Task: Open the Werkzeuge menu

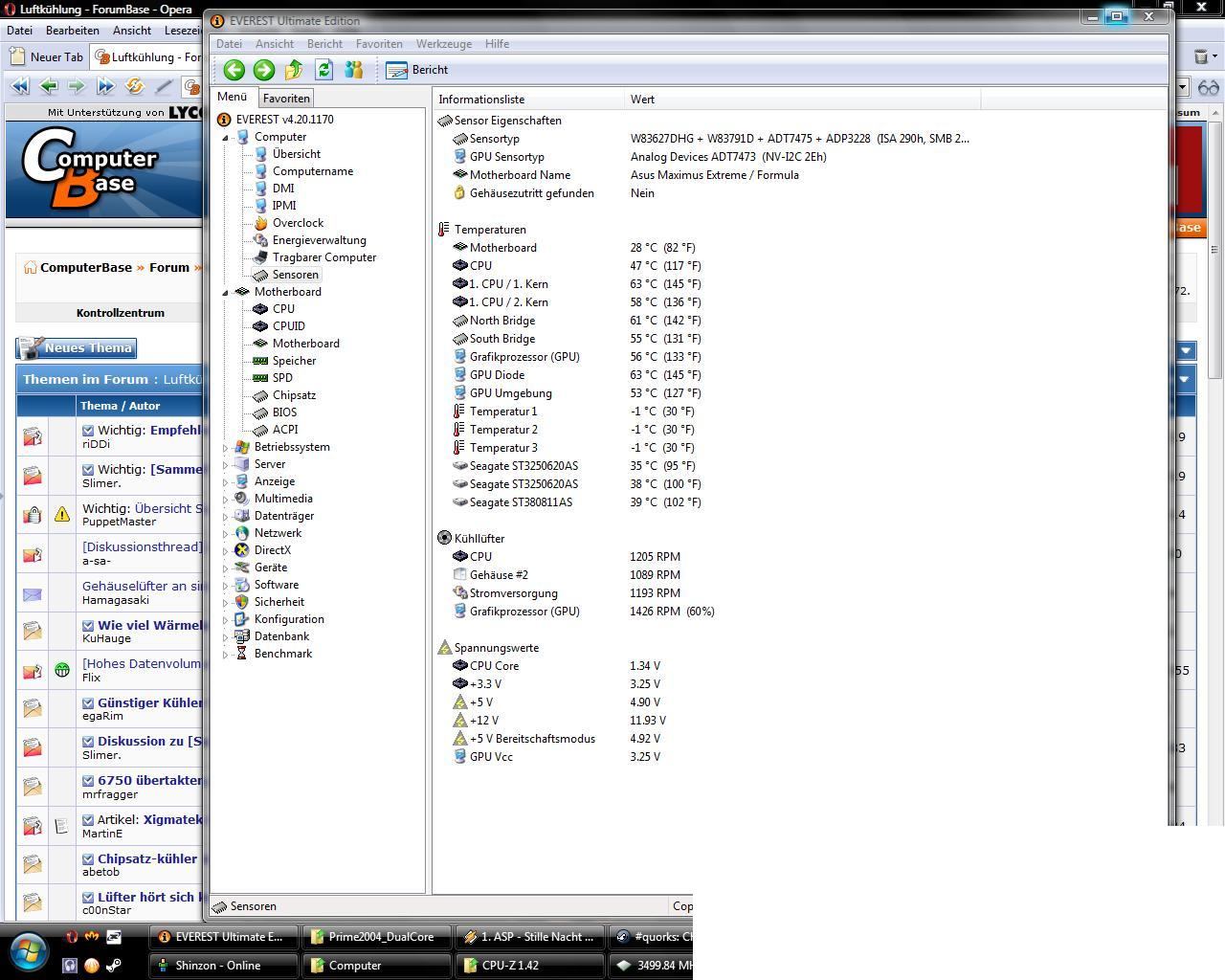Action: coord(443,44)
